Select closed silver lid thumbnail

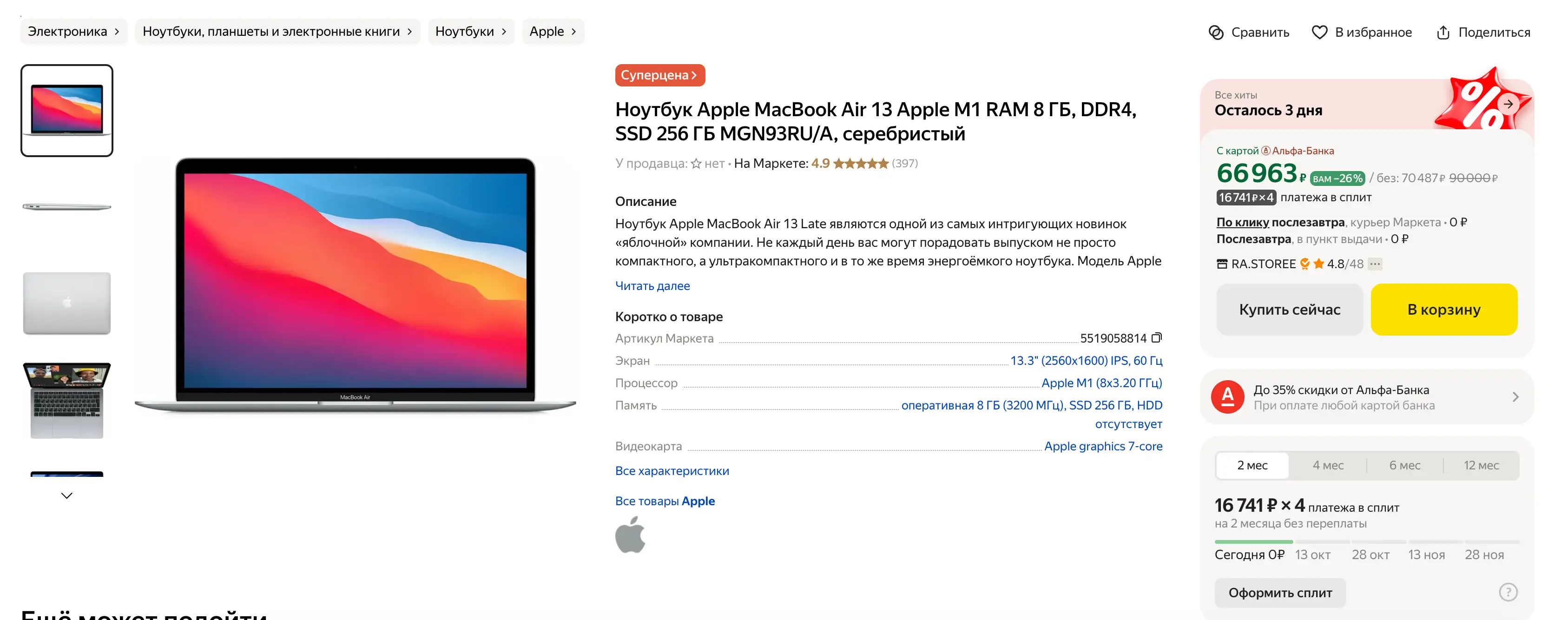coord(67,303)
